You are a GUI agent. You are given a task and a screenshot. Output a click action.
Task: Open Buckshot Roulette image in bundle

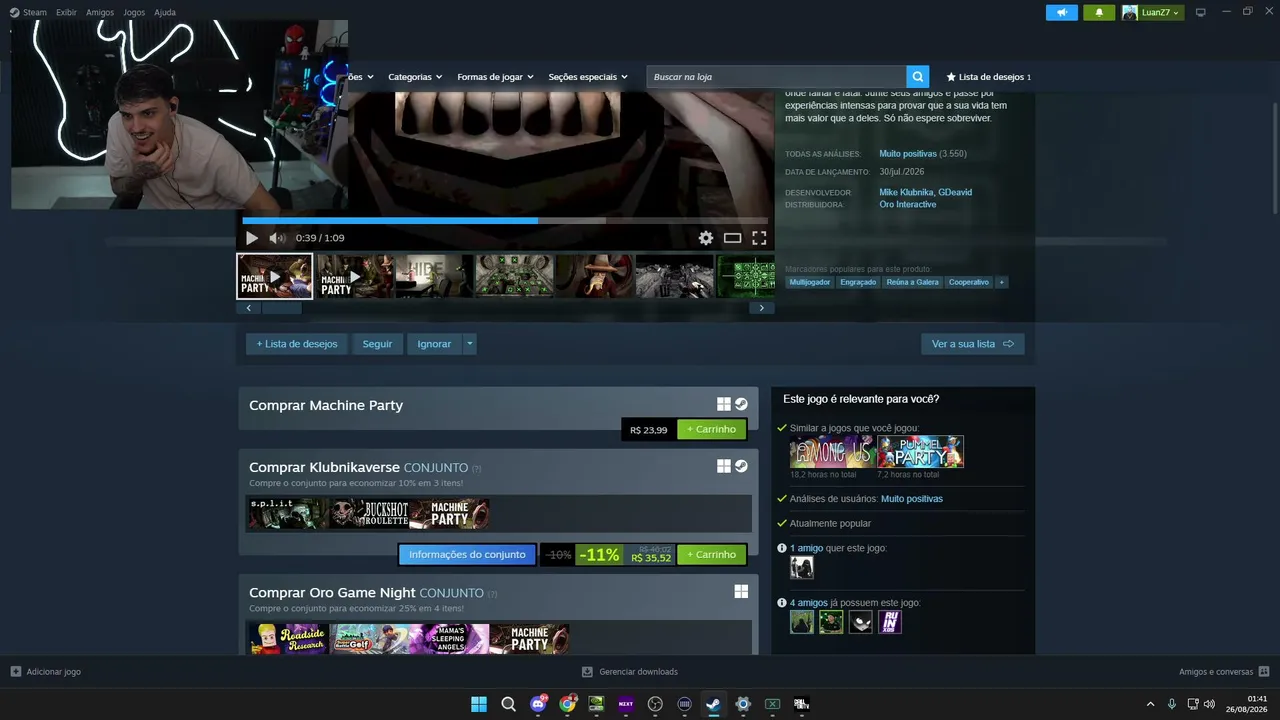(x=369, y=514)
